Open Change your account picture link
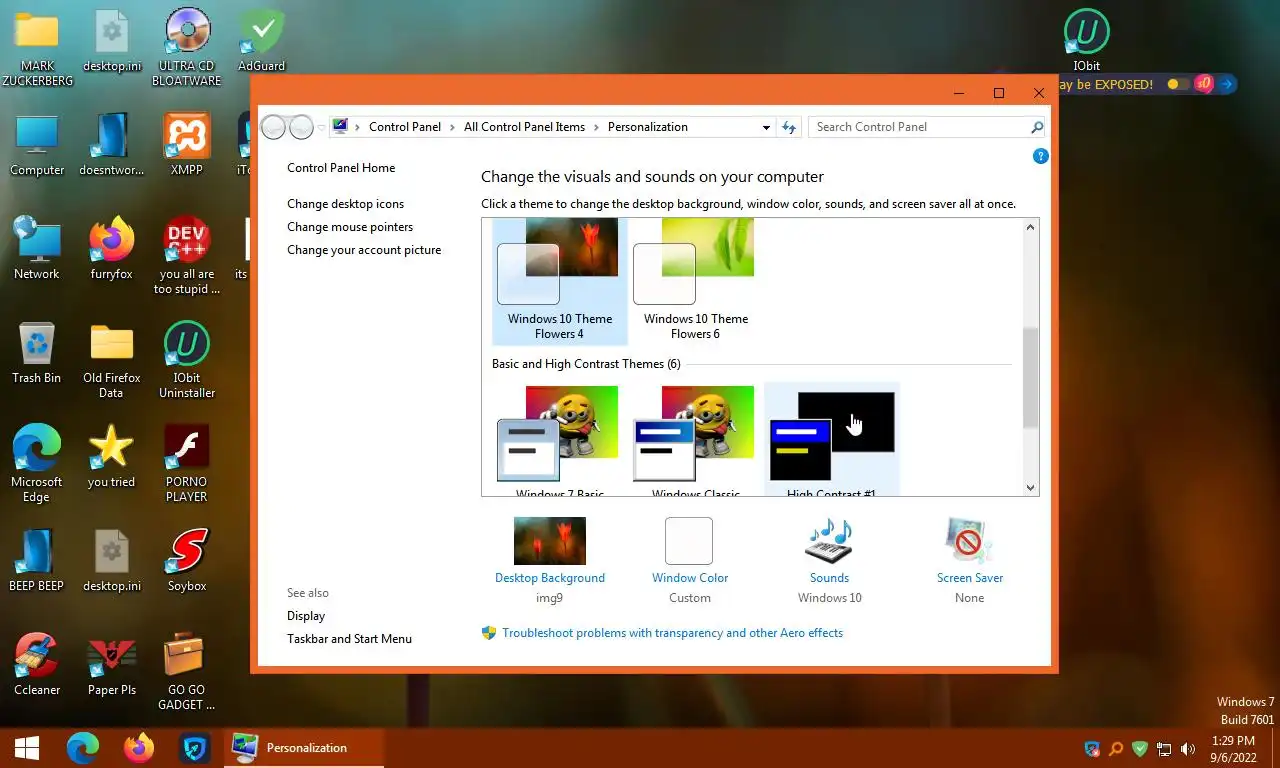Screen dimensions: 1280x768 point(364,250)
